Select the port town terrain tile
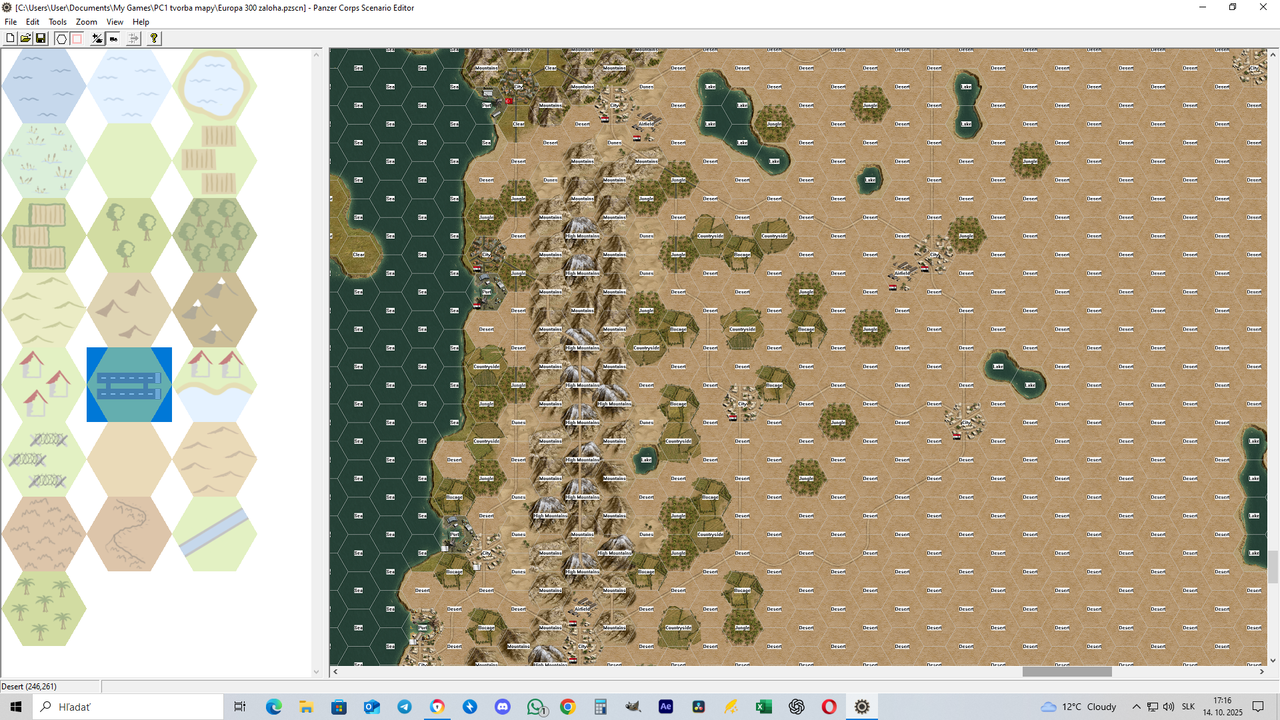The height and width of the screenshot is (720, 1280). click(215, 384)
